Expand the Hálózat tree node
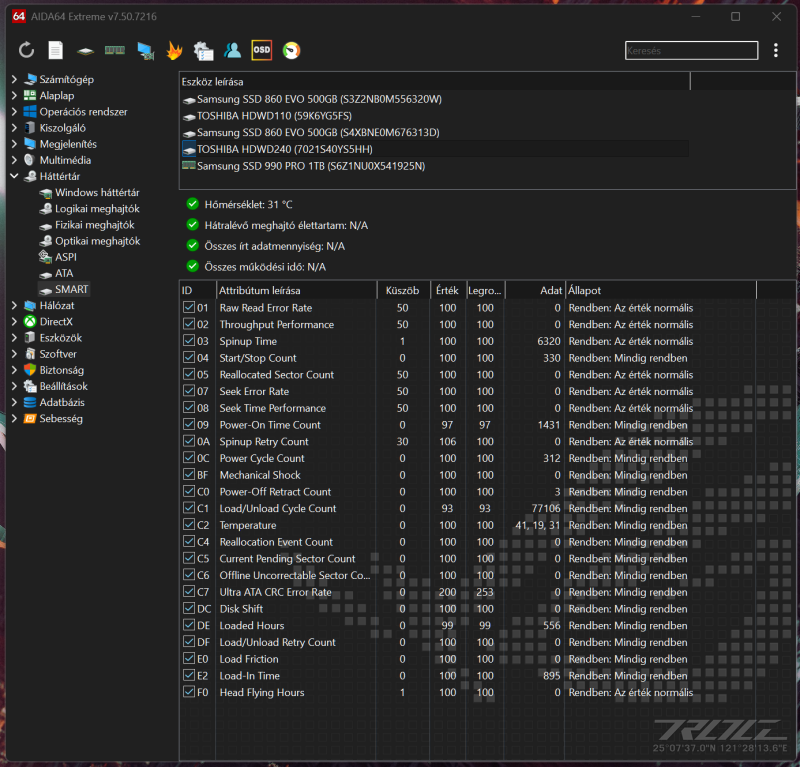The height and width of the screenshot is (767, 800). pos(14,305)
